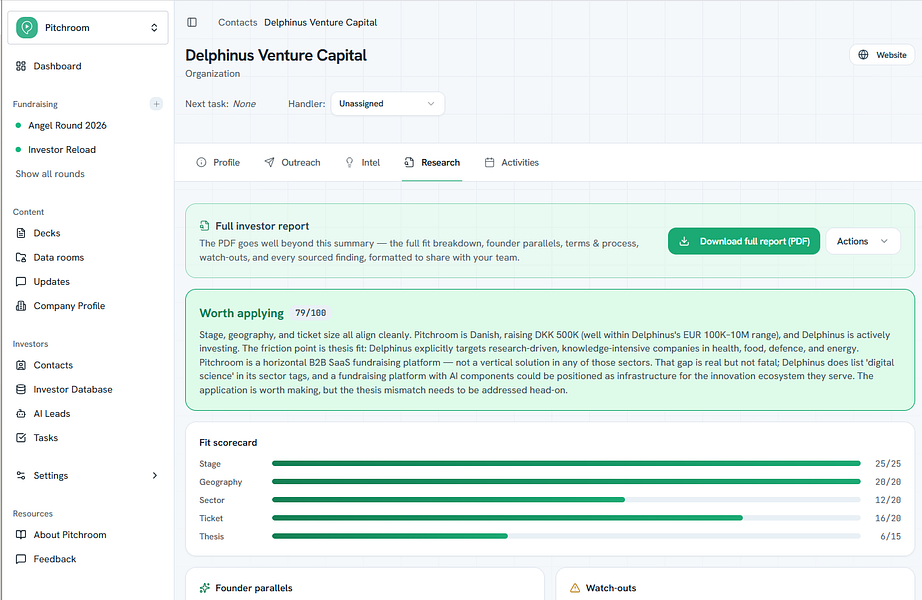
Task: Click the globe icon on Website
Action: coord(863,55)
